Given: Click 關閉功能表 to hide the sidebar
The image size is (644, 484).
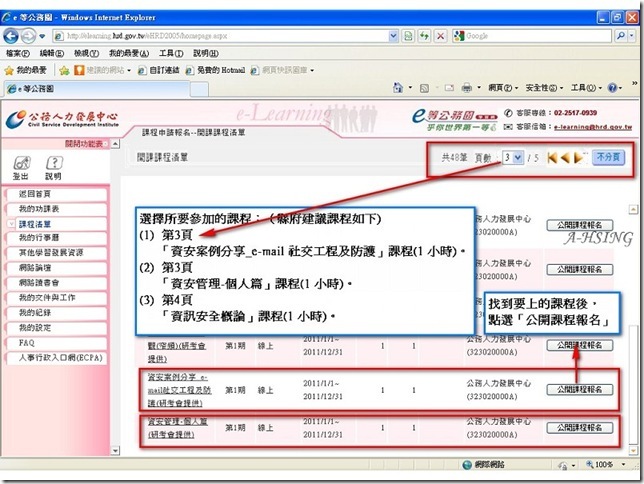Looking at the screenshot, I should [86, 144].
